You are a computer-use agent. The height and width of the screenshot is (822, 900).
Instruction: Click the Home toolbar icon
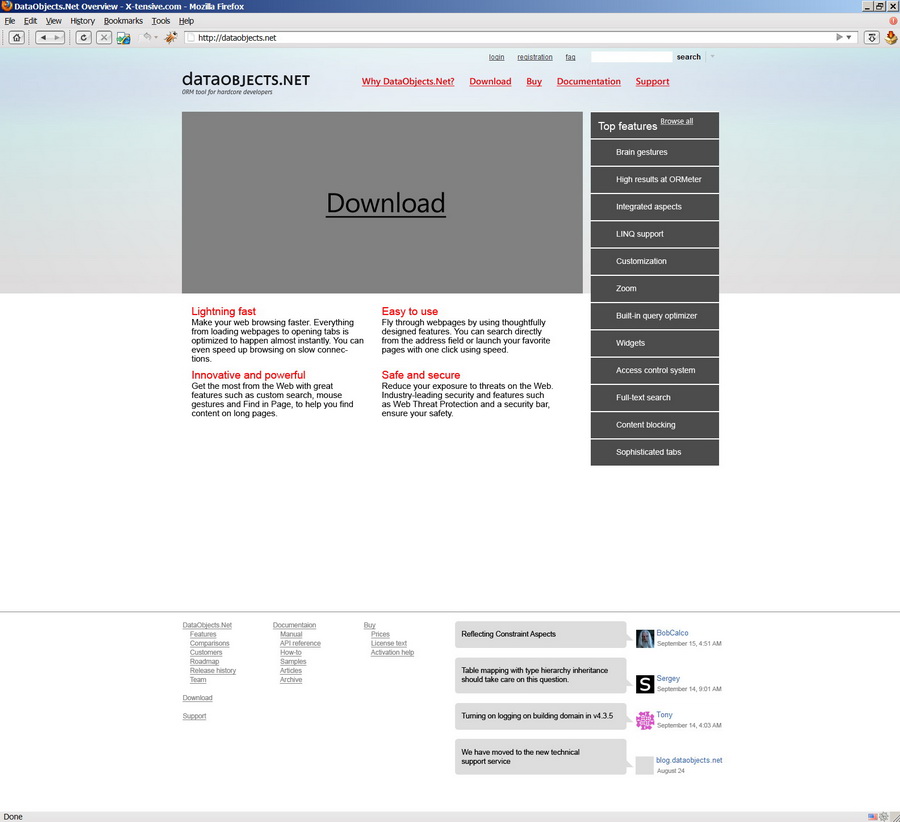coord(17,38)
